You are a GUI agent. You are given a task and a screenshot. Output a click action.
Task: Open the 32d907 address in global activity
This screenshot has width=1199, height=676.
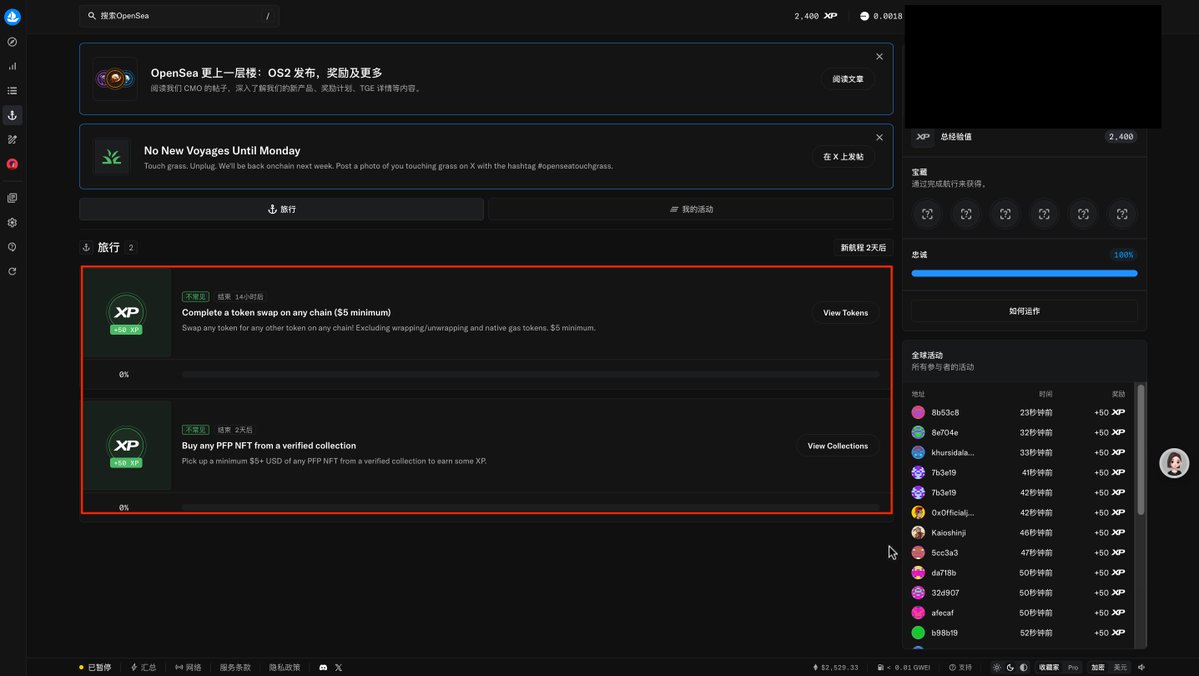945,593
